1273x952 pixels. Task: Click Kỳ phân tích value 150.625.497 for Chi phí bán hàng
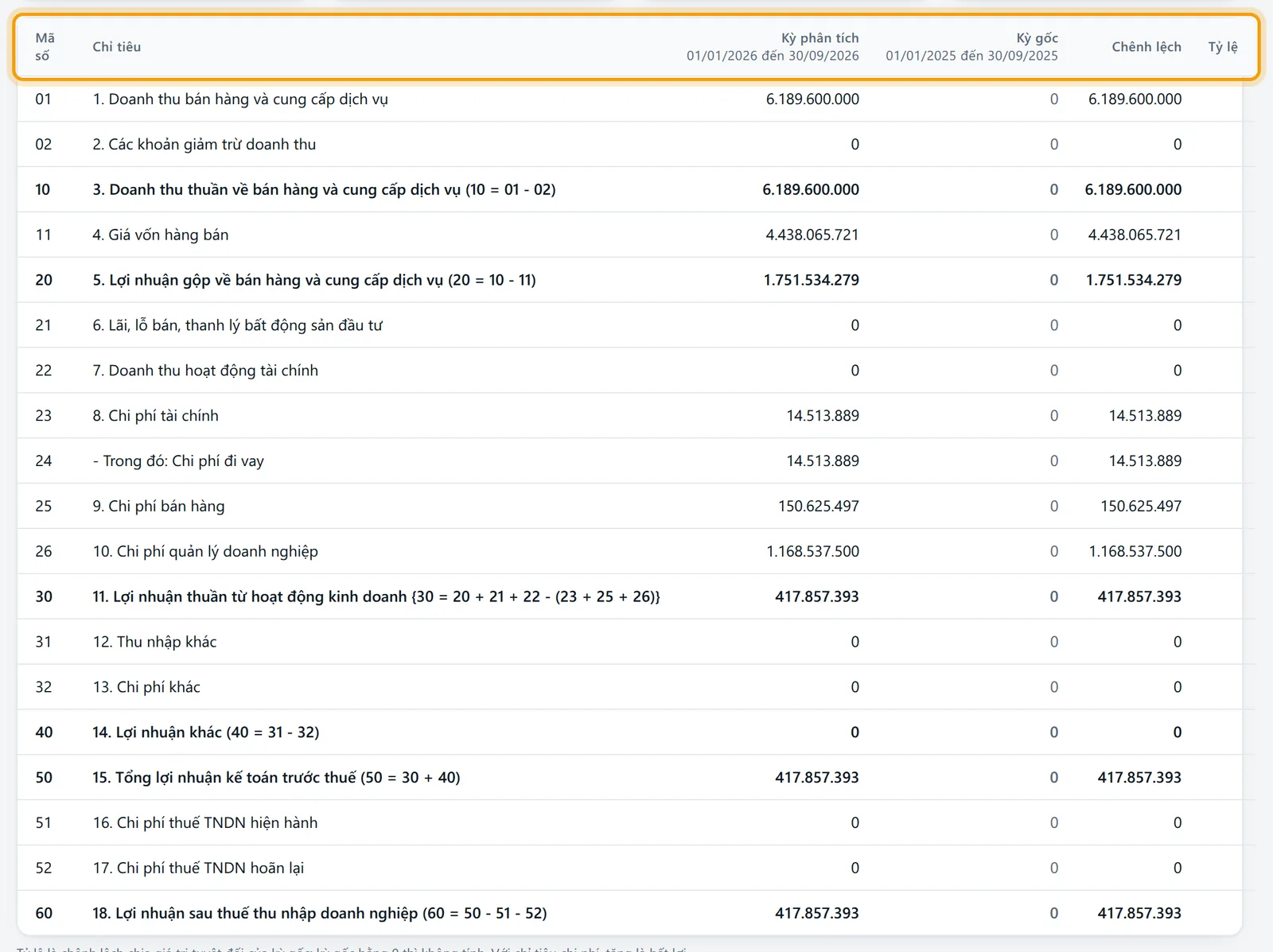point(819,507)
